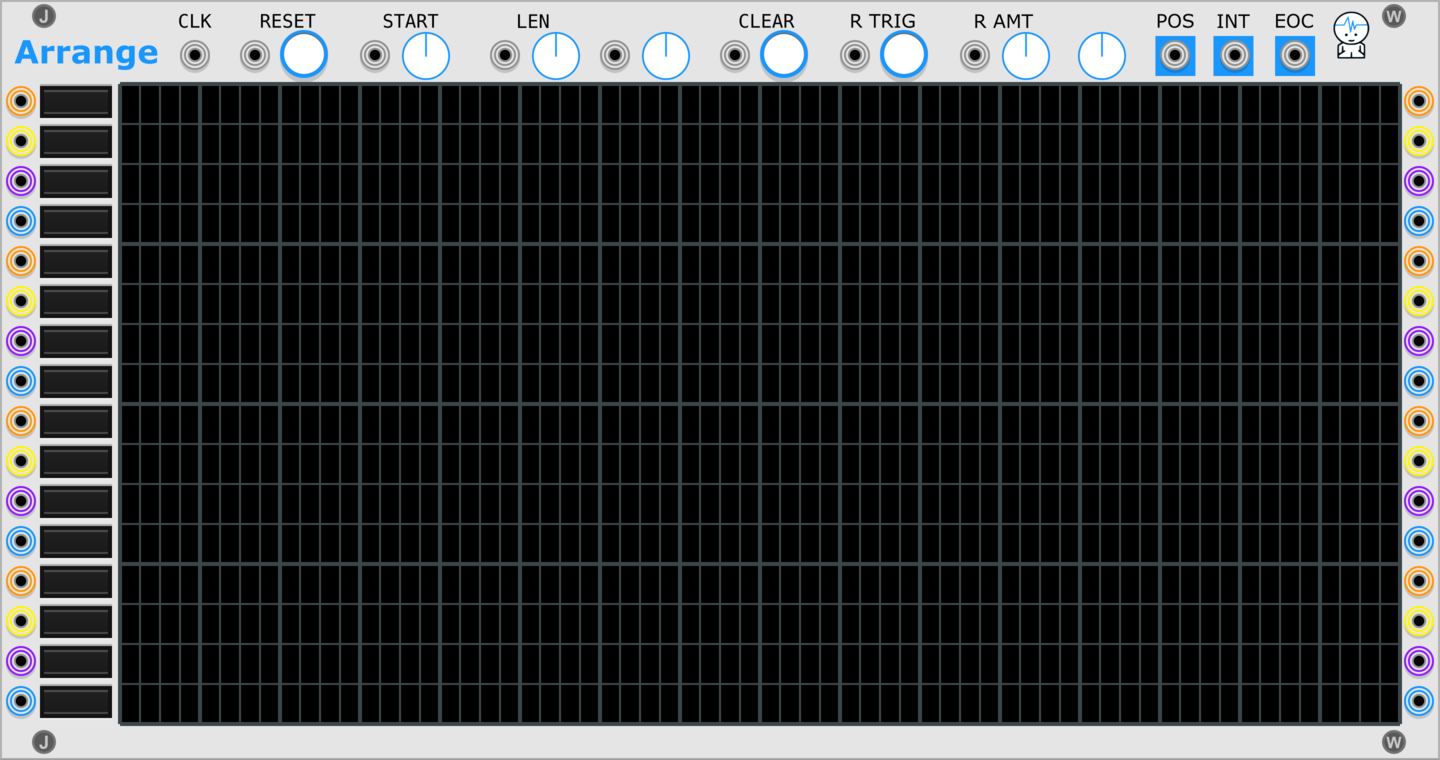1440x760 pixels.
Task: Click the LEN knob
Action: click(556, 56)
